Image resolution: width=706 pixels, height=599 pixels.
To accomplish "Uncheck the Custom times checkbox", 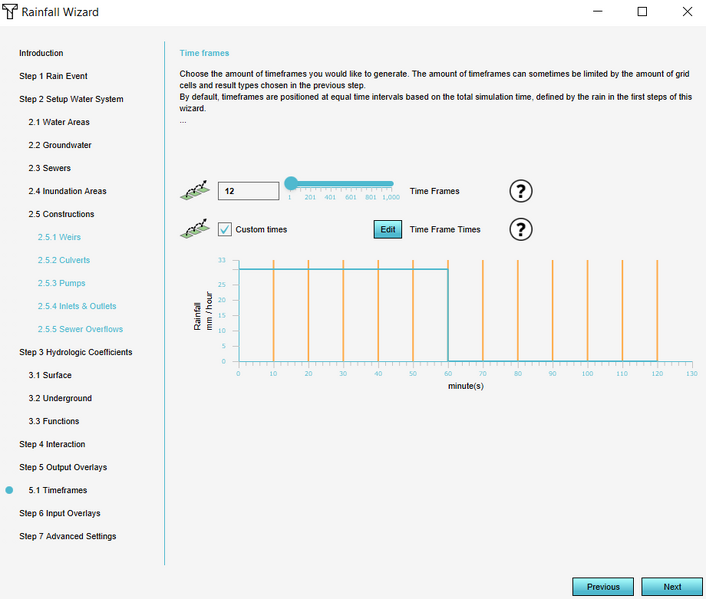I will point(225,229).
